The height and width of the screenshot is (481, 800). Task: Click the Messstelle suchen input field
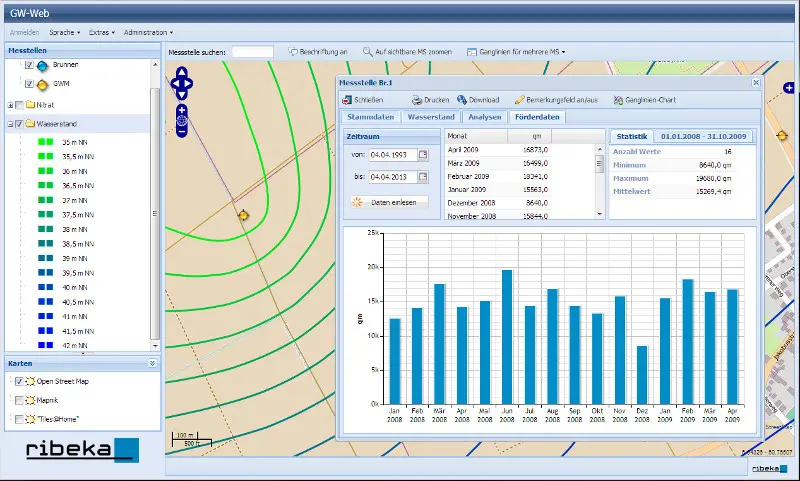click(x=253, y=52)
